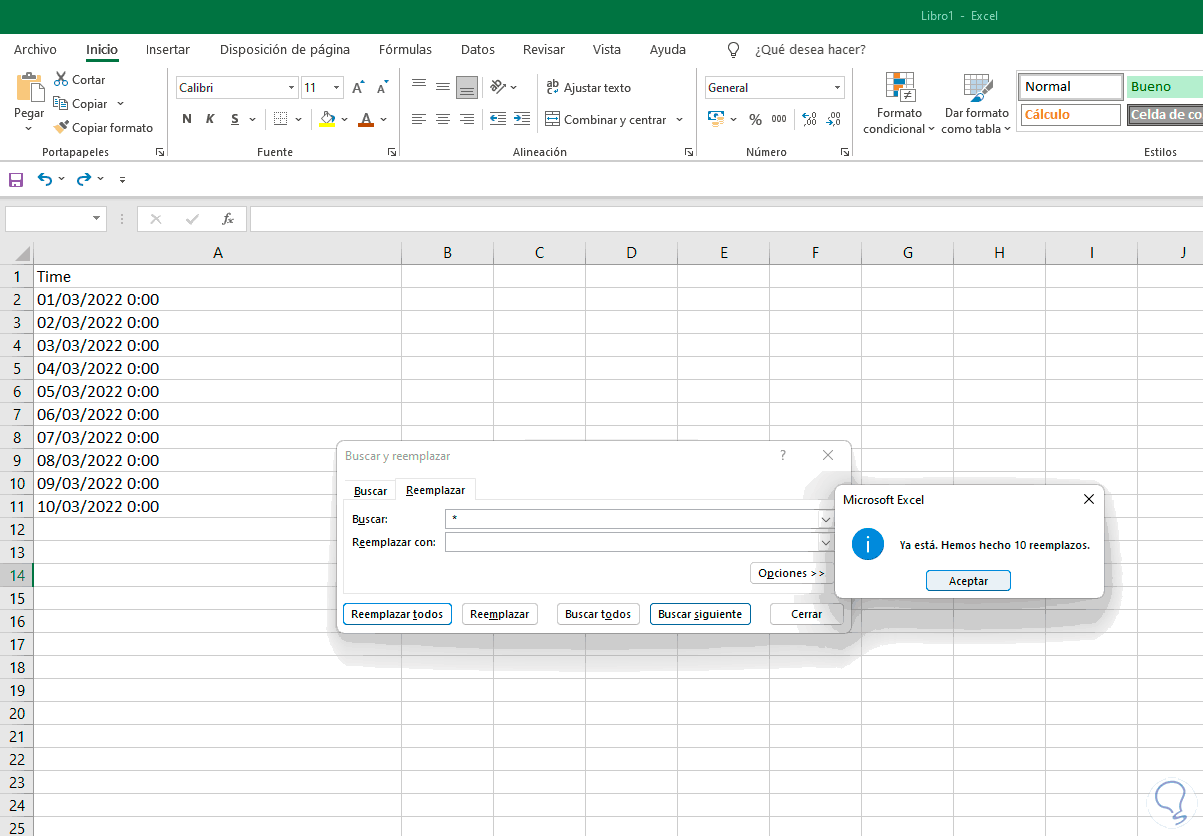1203x836 pixels.
Task: Switch to the Buscar tab in dialog
Action: 370,491
